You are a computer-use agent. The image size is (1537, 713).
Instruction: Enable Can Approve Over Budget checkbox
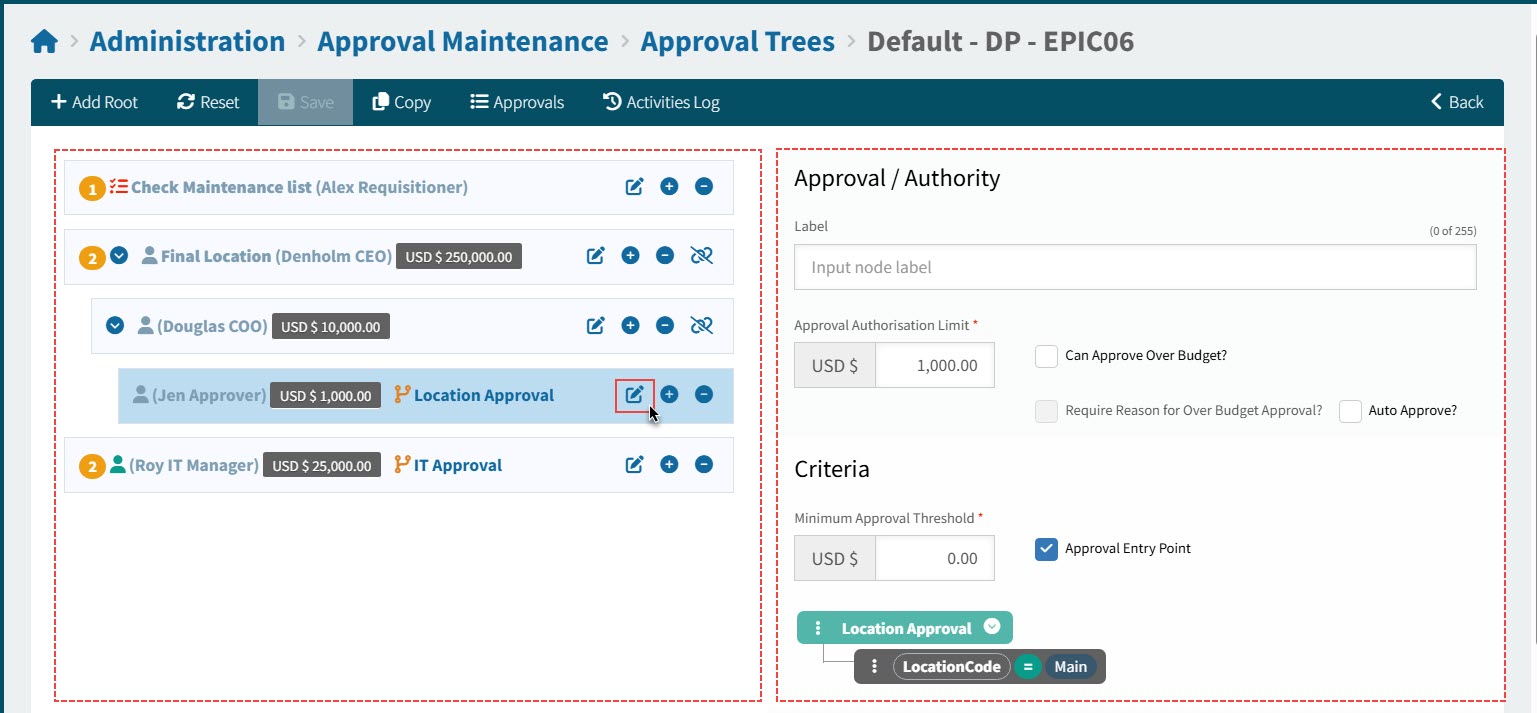click(x=1046, y=356)
